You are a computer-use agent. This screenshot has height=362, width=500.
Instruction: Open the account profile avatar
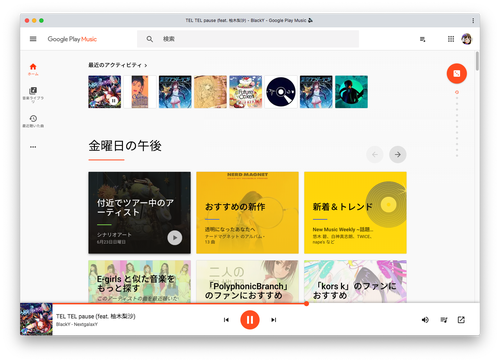[467, 39]
